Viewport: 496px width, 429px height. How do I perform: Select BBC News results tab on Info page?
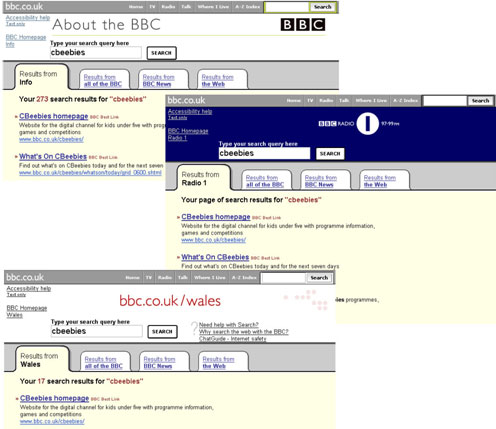pyautogui.click(x=163, y=80)
